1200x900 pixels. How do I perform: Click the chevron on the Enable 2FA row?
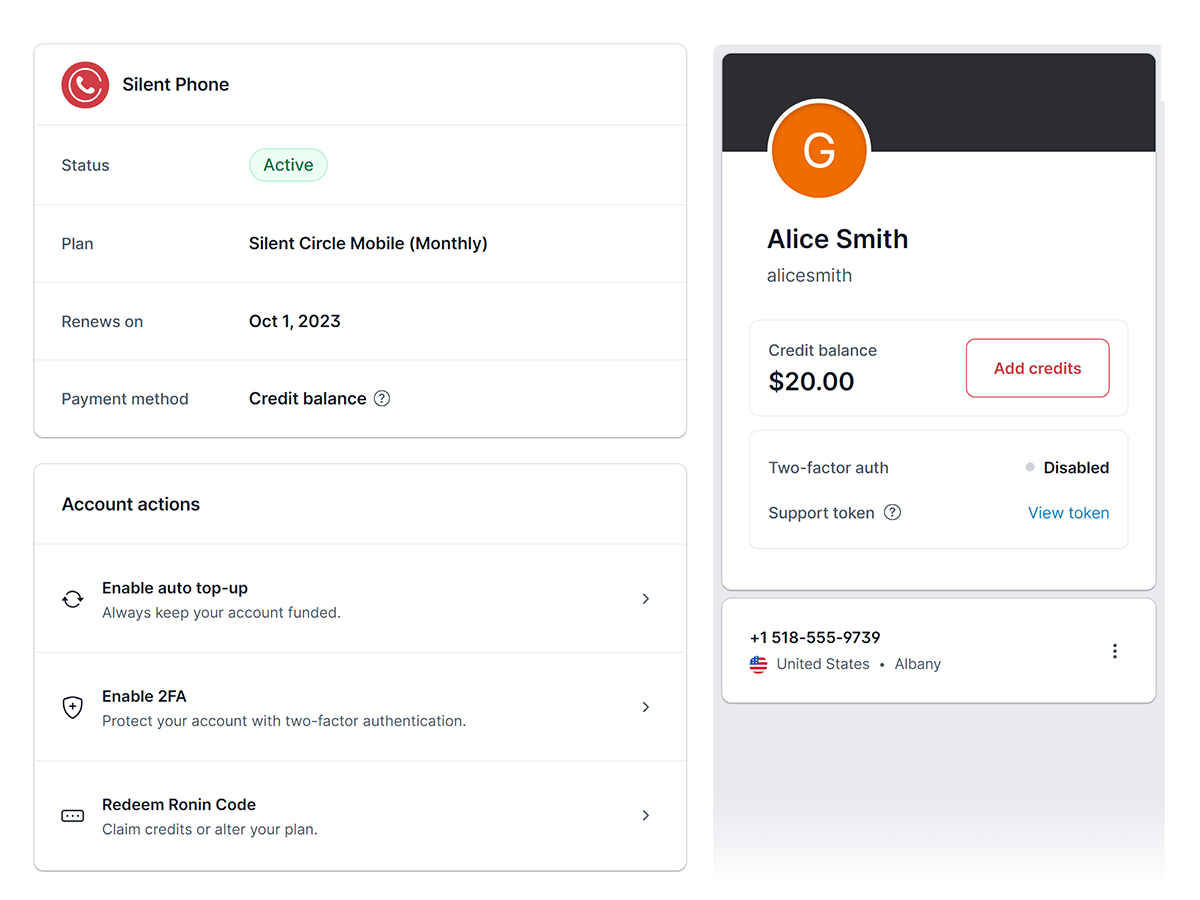point(646,707)
